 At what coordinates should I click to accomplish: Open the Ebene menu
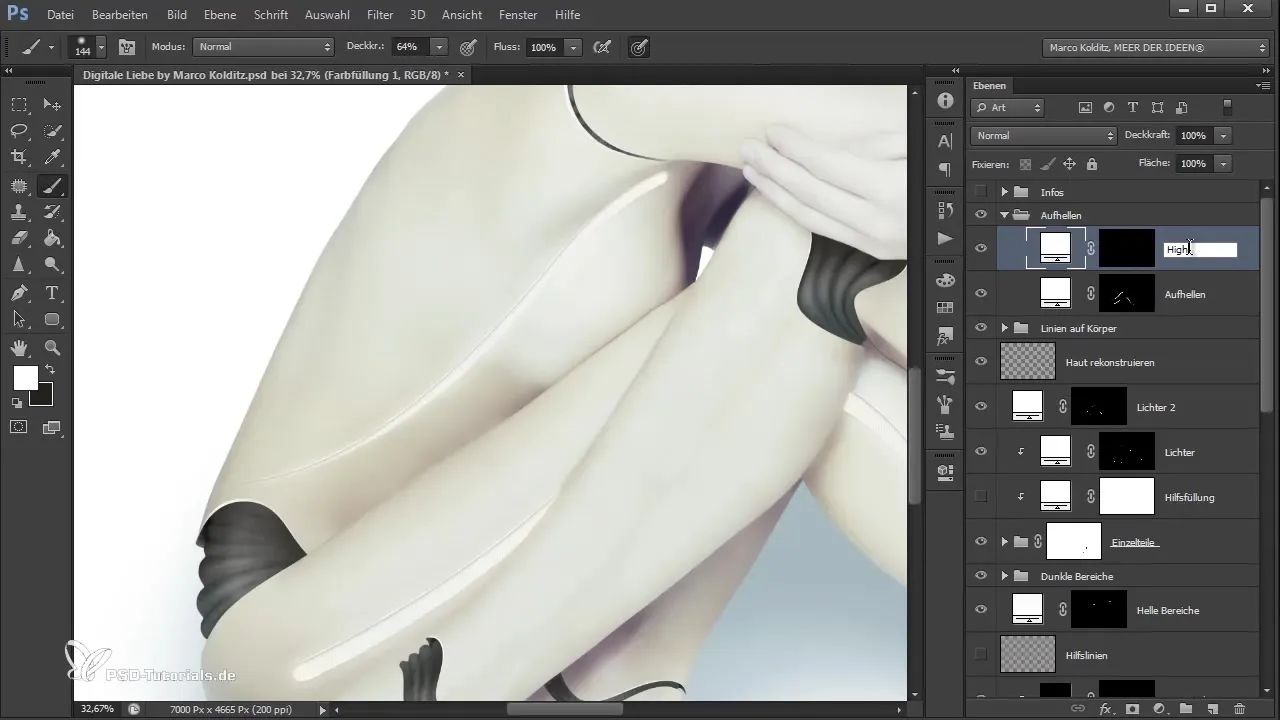click(220, 15)
